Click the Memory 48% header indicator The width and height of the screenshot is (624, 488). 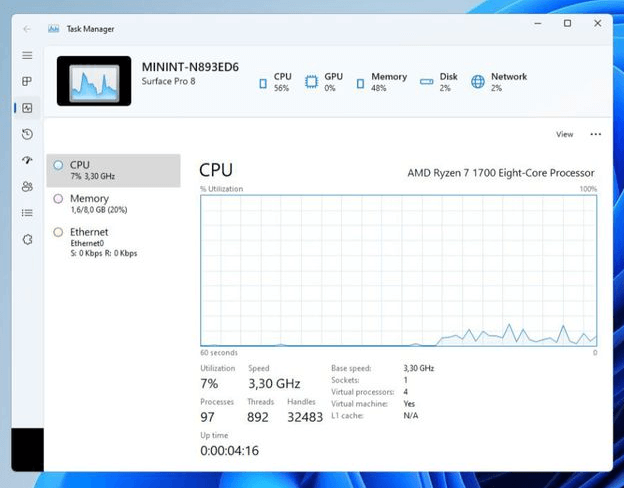point(382,82)
